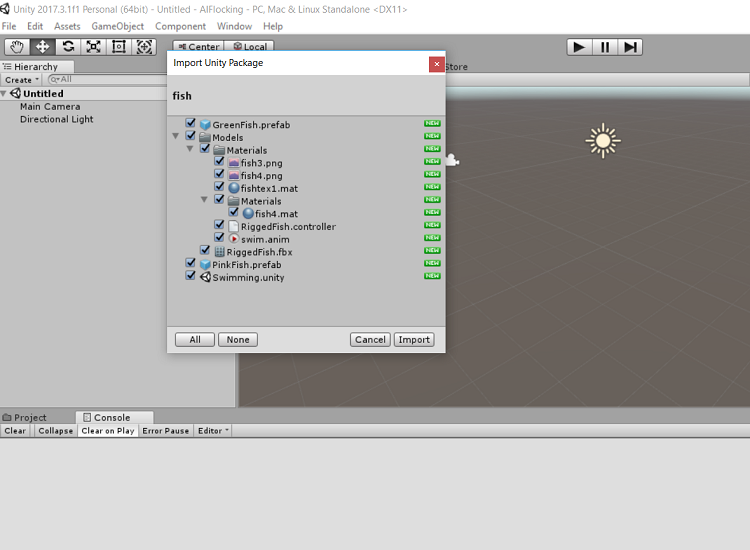Open the Editor dropdown in Console
This screenshot has width=750, height=550.
[213, 430]
